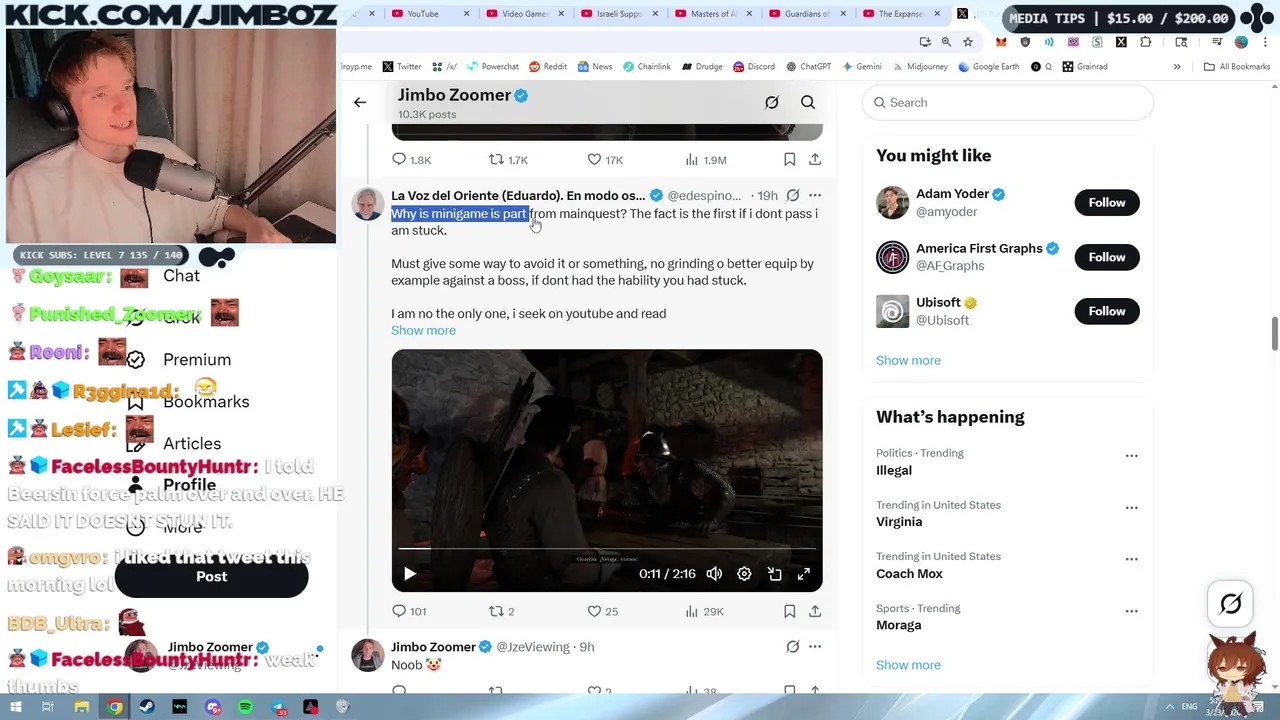The width and height of the screenshot is (1280, 720).
Task: Open the Discord bookmark
Action: tap(752, 67)
